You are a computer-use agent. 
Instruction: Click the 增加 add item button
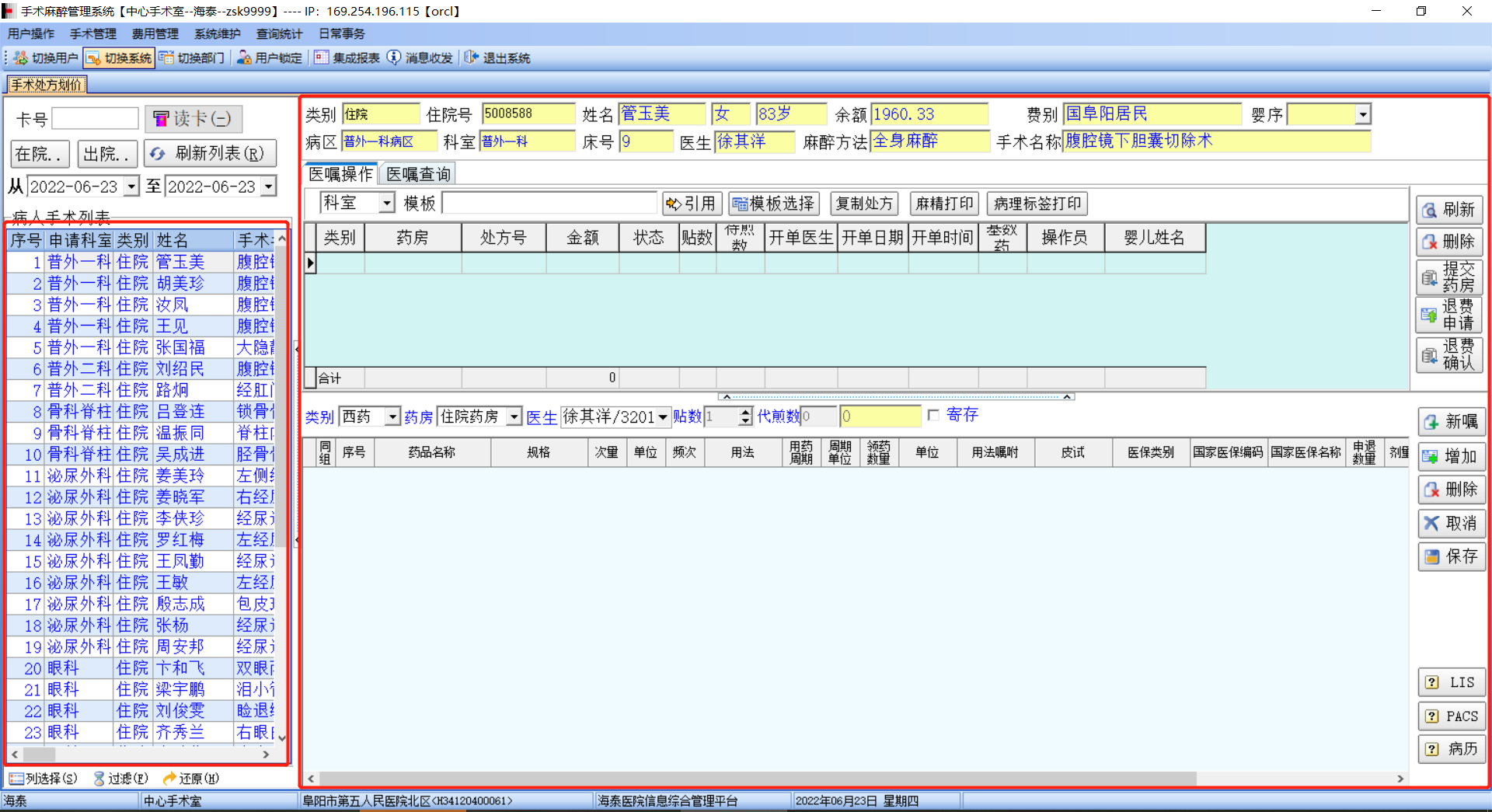[x=1452, y=456]
